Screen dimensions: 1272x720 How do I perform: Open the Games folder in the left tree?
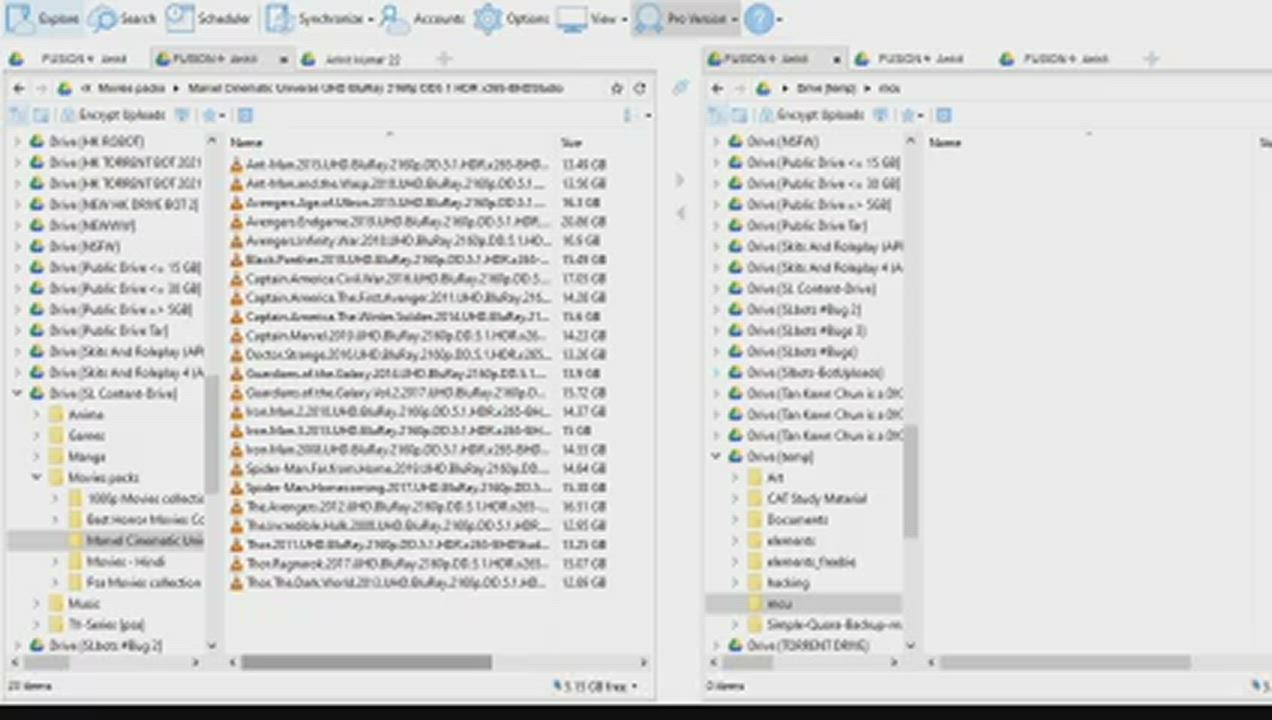(x=86, y=435)
